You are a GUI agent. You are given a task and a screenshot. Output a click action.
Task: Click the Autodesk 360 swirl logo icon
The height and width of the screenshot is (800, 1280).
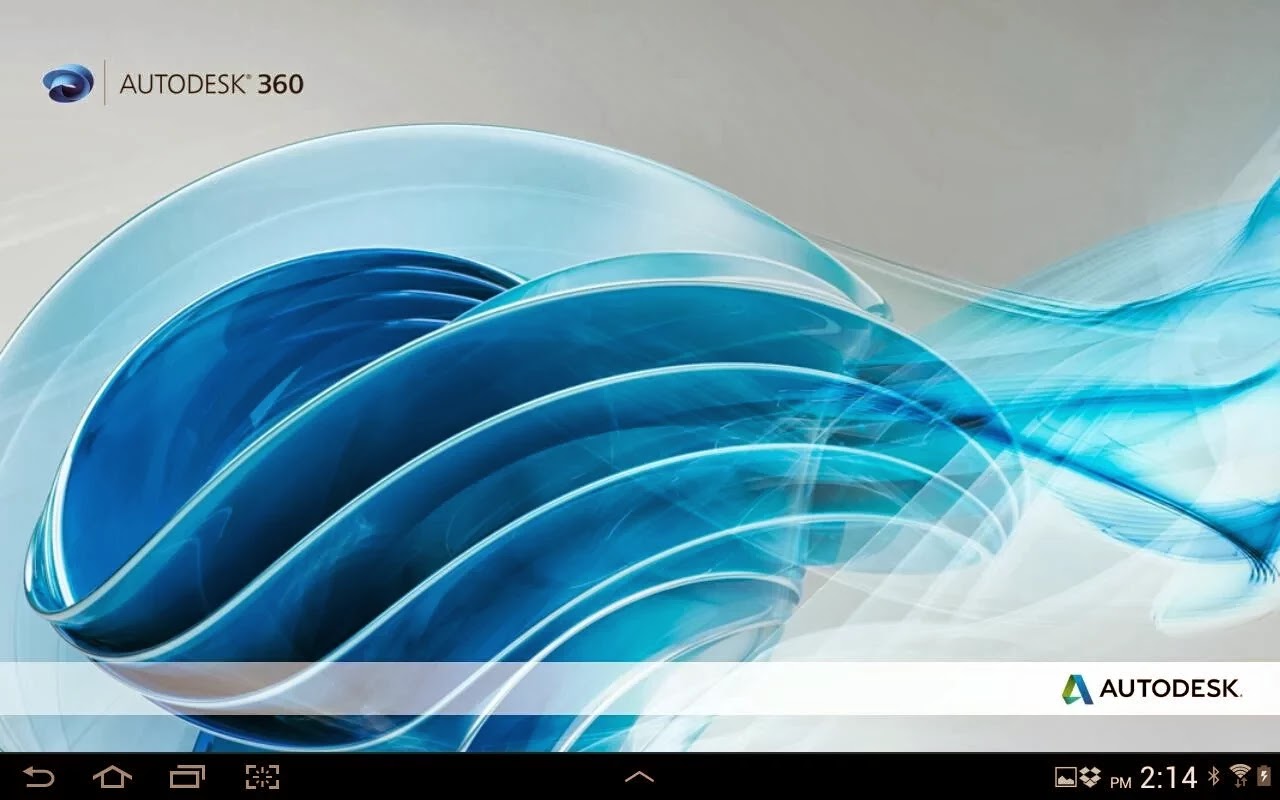[68, 83]
